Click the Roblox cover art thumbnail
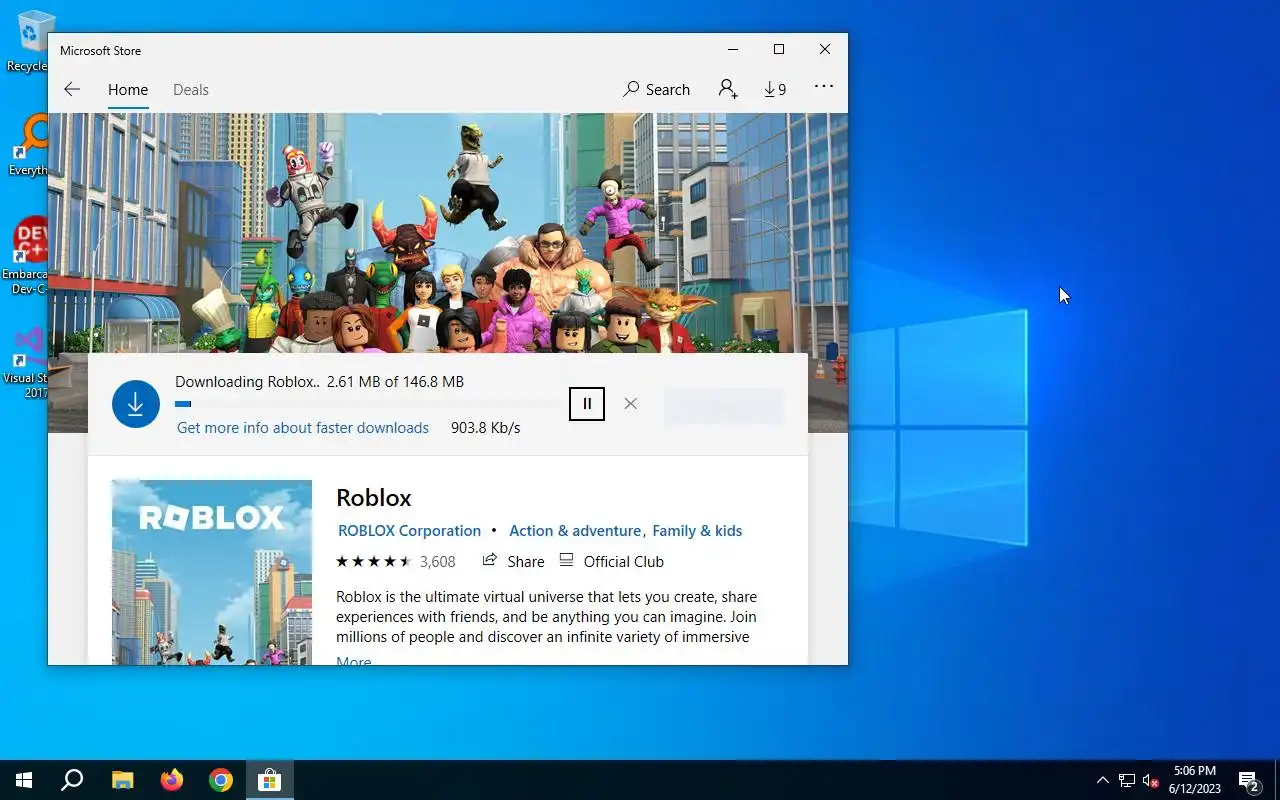This screenshot has height=800, width=1280. tap(212, 572)
